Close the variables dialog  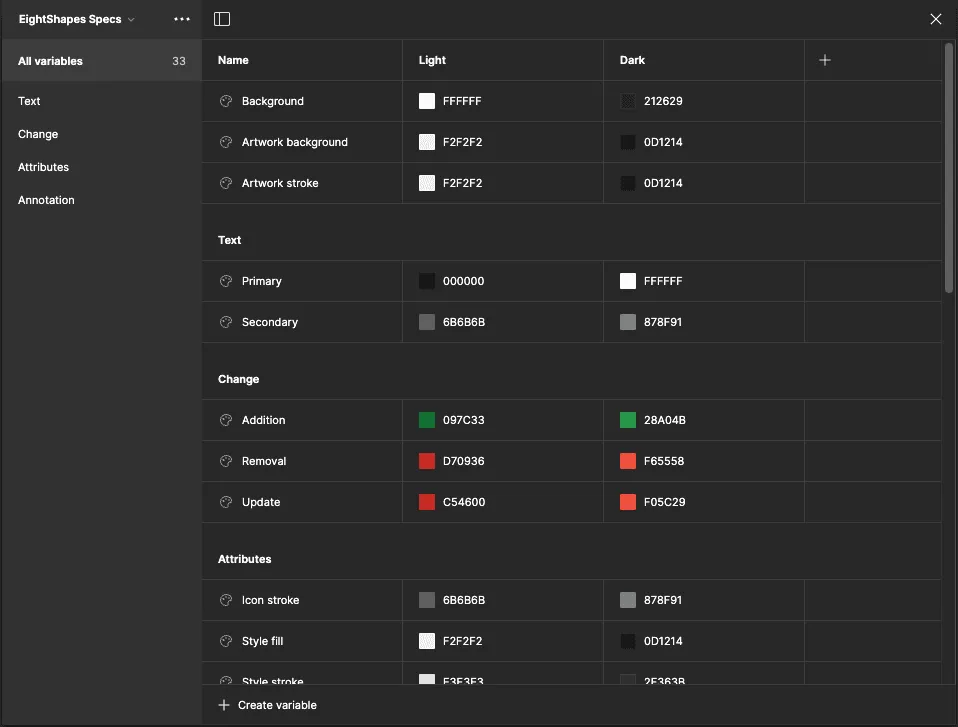tap(935, 19)
